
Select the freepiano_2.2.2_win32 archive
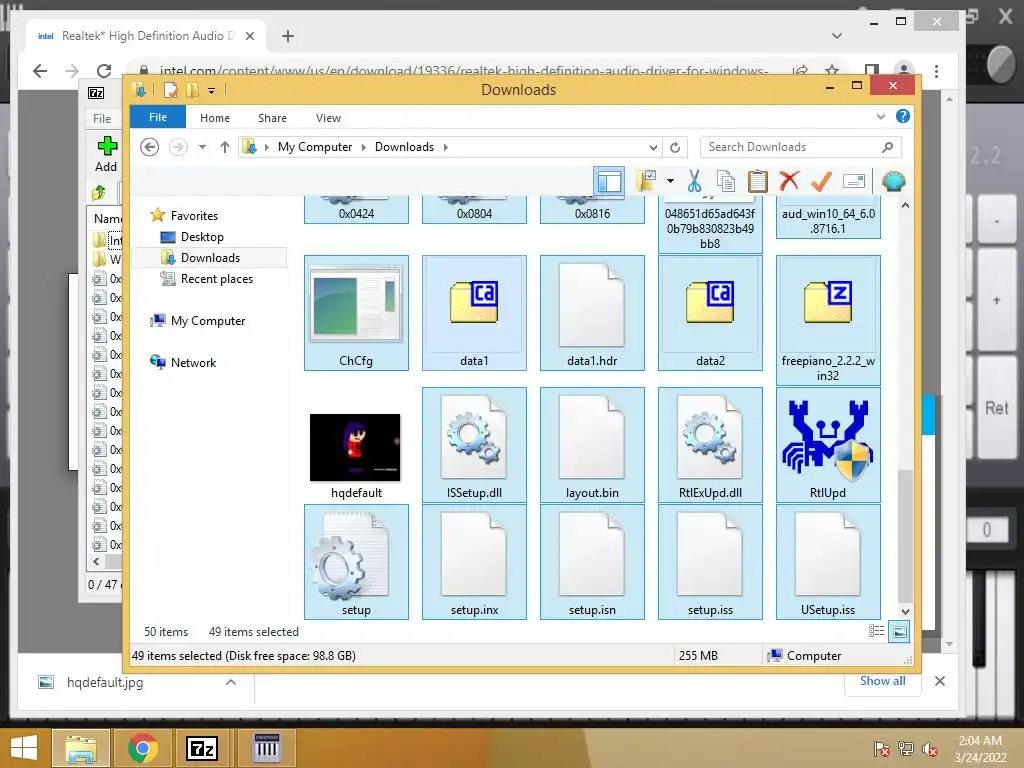click(x=828, y=320)
